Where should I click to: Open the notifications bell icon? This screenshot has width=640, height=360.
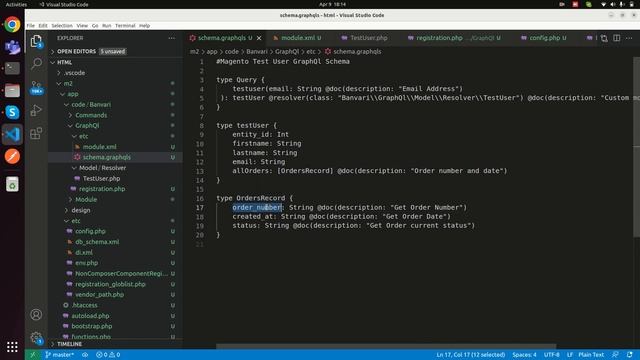click(x=630, y=355)
